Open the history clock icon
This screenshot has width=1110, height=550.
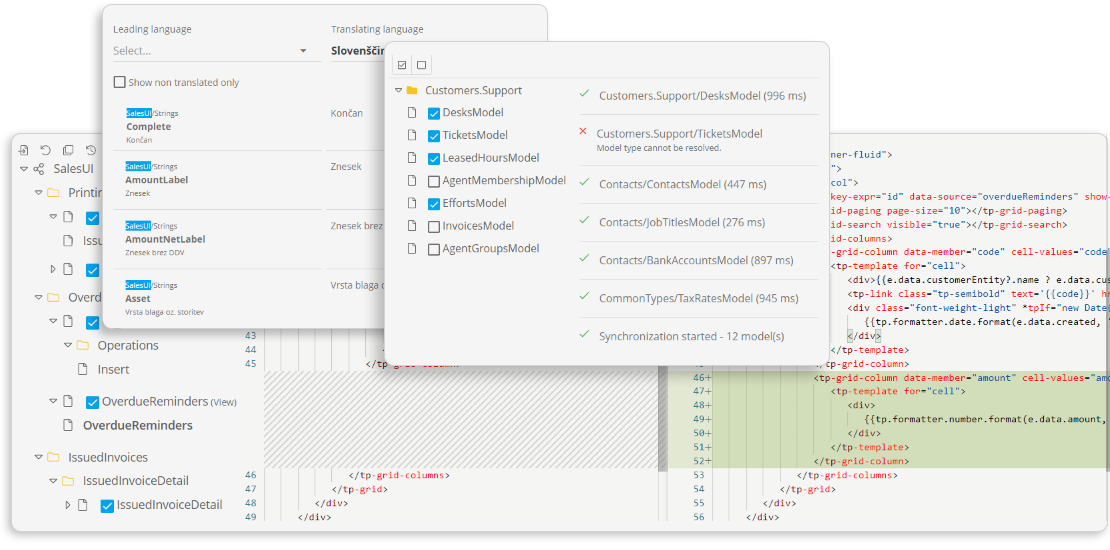click(x=90, y=150)
